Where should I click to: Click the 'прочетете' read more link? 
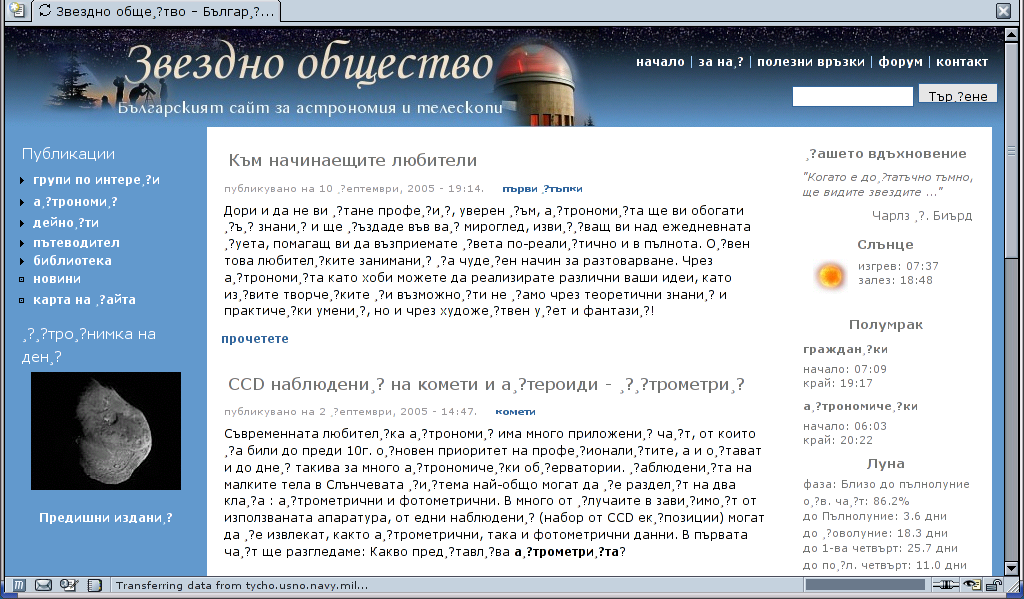(255, 339)
